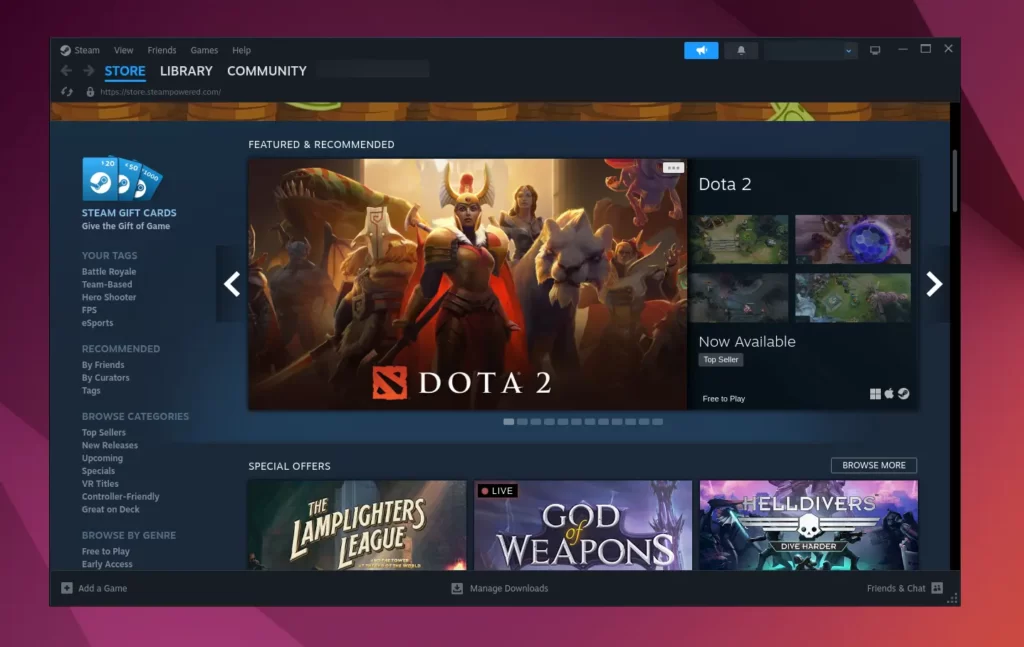The image size is (1024, 647).
Task: Open the Helldivers special offer thumbnail
Action: [x=808, y=525]
